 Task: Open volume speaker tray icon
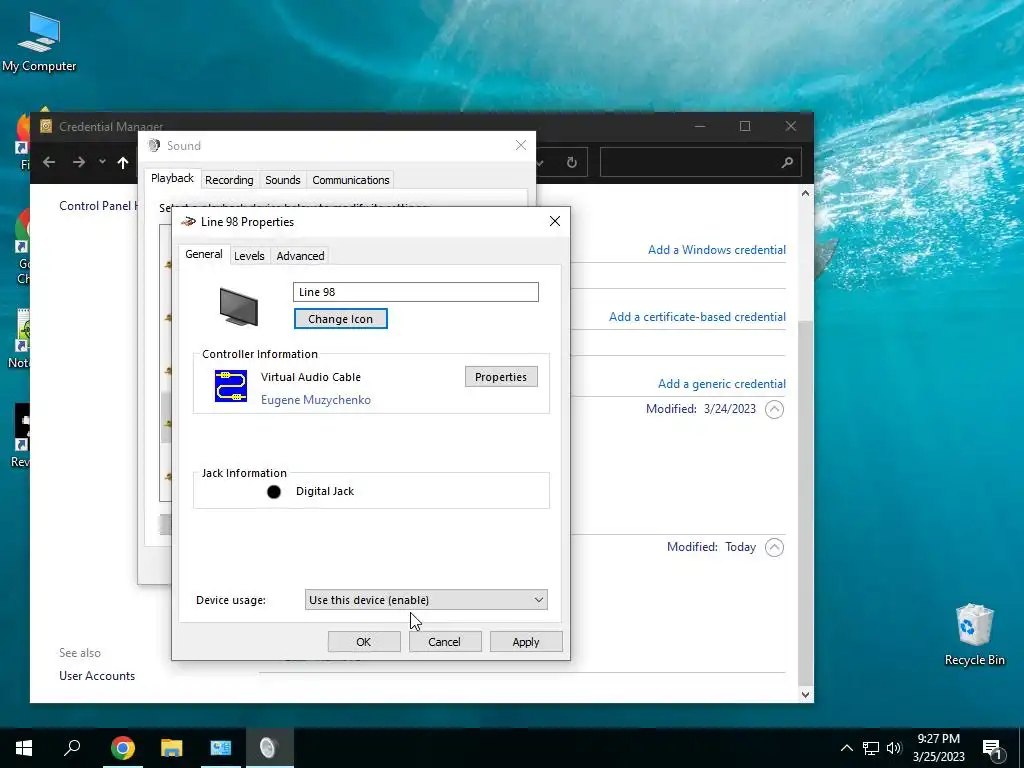click(894, 748)
